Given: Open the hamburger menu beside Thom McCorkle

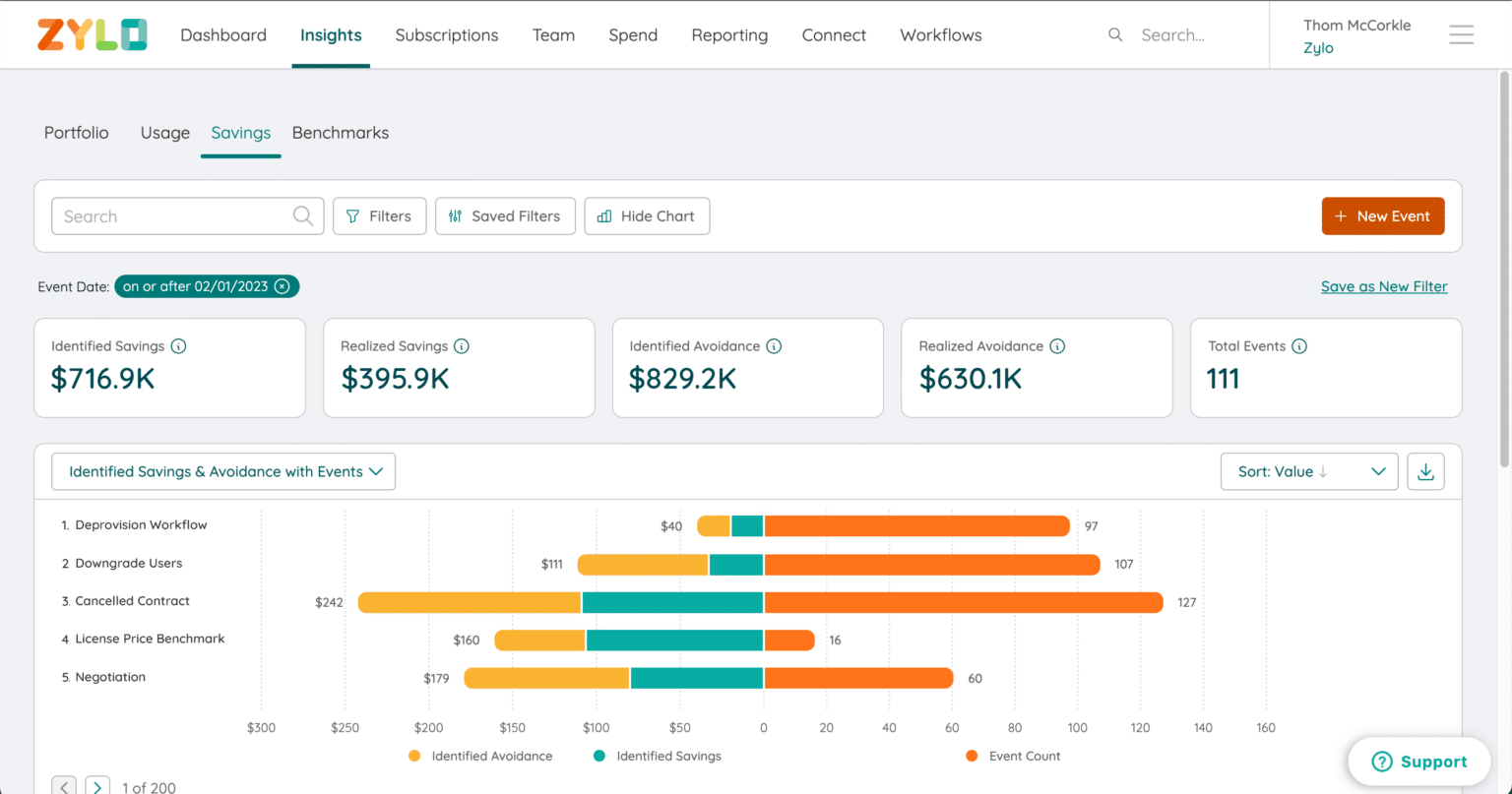Looking at the screenshot, I should (1462, 34).
